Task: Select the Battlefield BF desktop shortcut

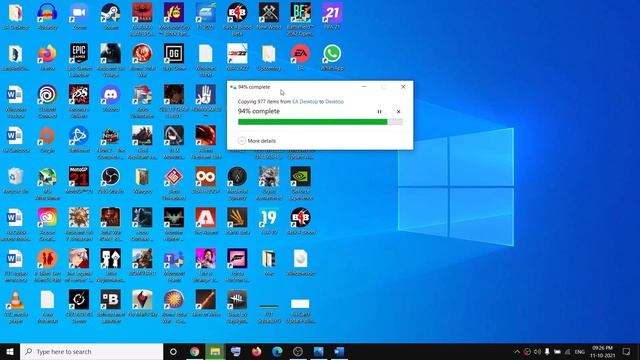Action: 300,19
